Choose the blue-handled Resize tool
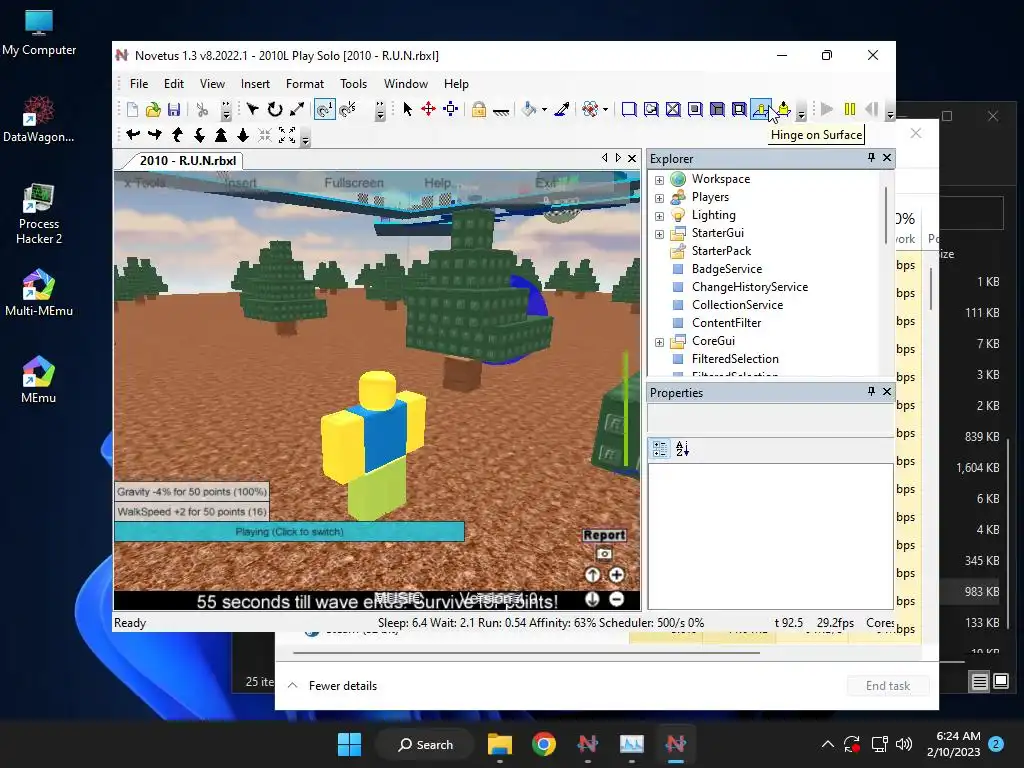 (451, 110)
